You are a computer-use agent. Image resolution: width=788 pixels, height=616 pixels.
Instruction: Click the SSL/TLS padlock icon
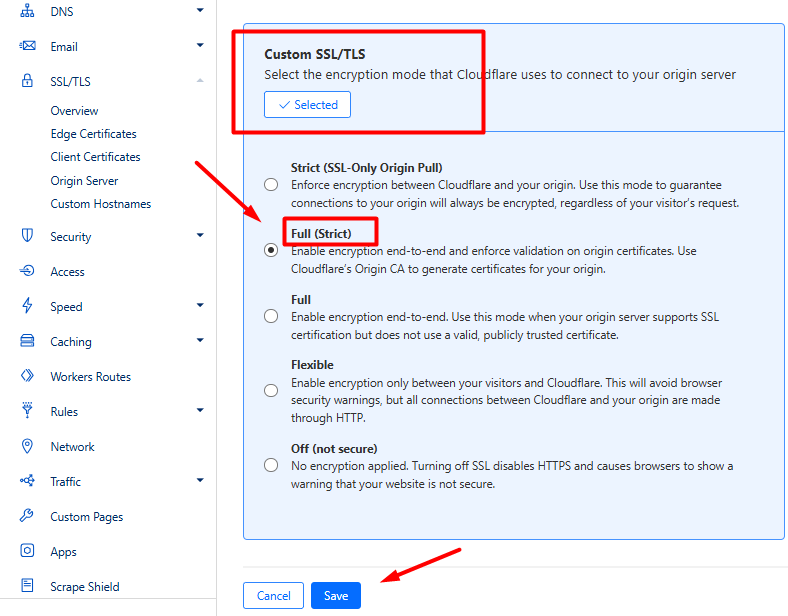[x=28, y=81]
